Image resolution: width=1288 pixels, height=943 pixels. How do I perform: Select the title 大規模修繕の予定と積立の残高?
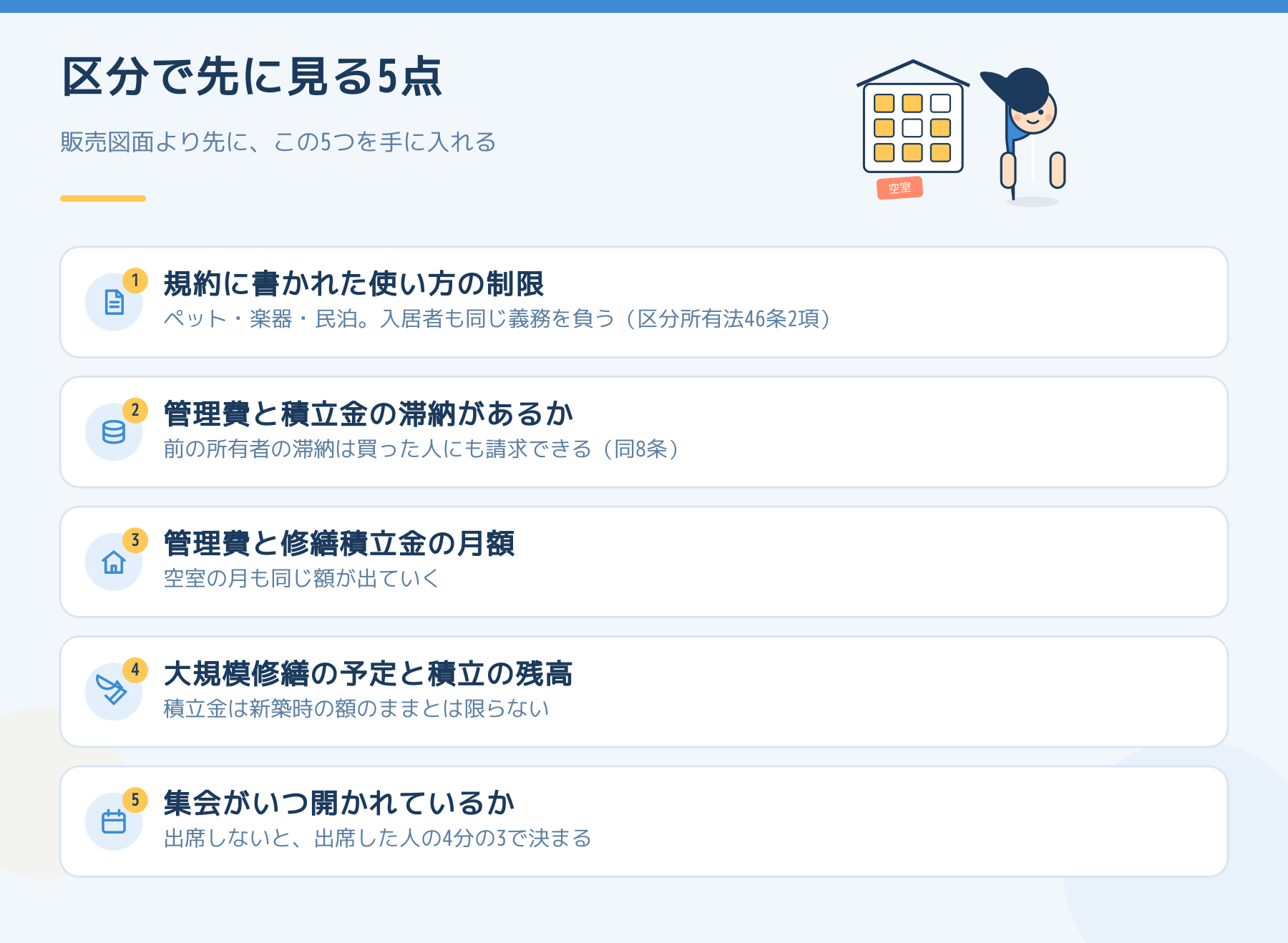tap(369, 673)
